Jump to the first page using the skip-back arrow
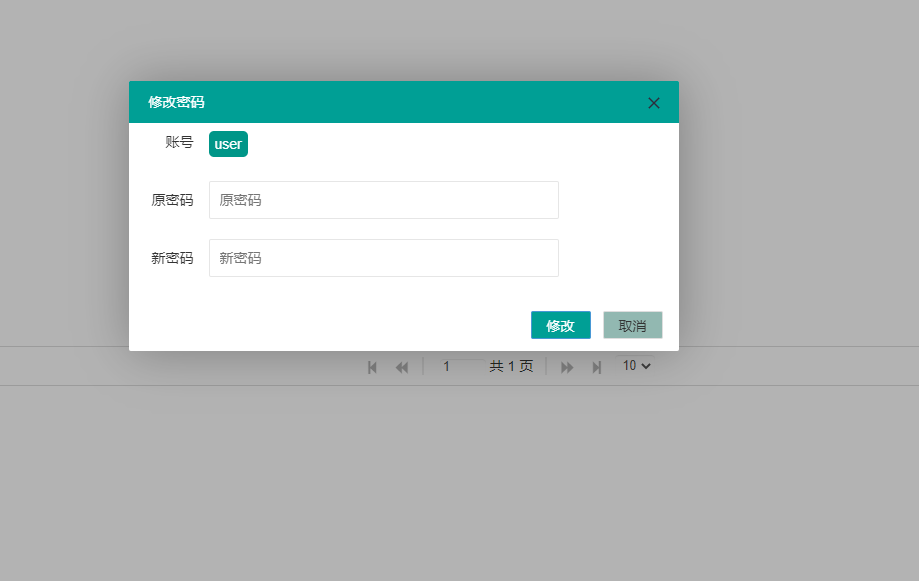The width and height of the screenshot is (919, 581). pos(372,367)
